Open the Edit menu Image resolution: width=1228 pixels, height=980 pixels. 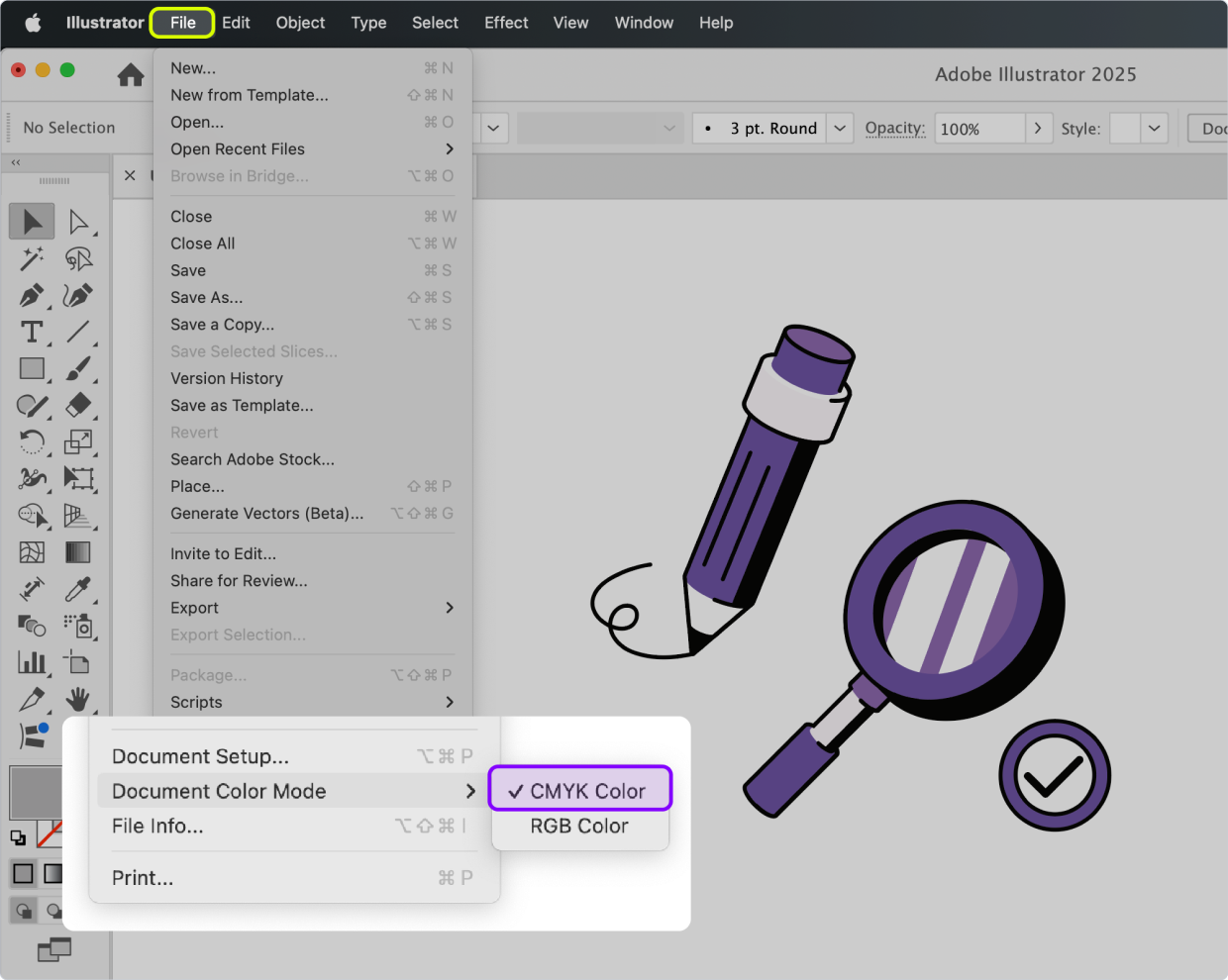pos(236,23)
